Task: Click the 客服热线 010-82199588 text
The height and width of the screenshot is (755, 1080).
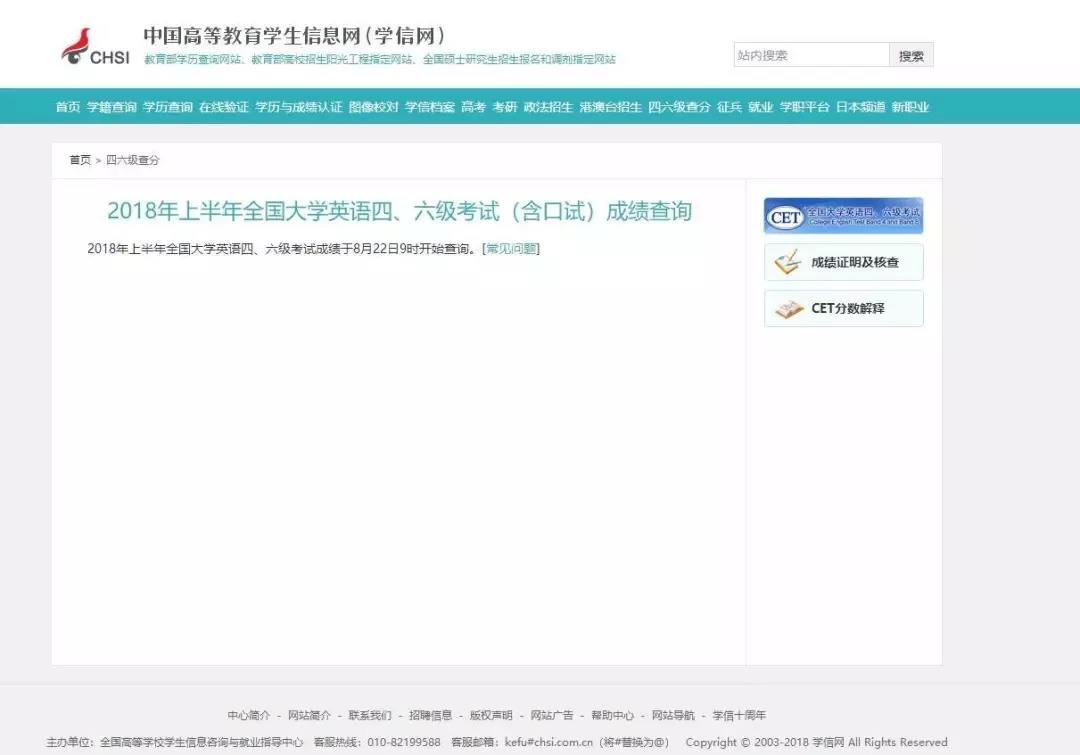Action: click(377, 742)
